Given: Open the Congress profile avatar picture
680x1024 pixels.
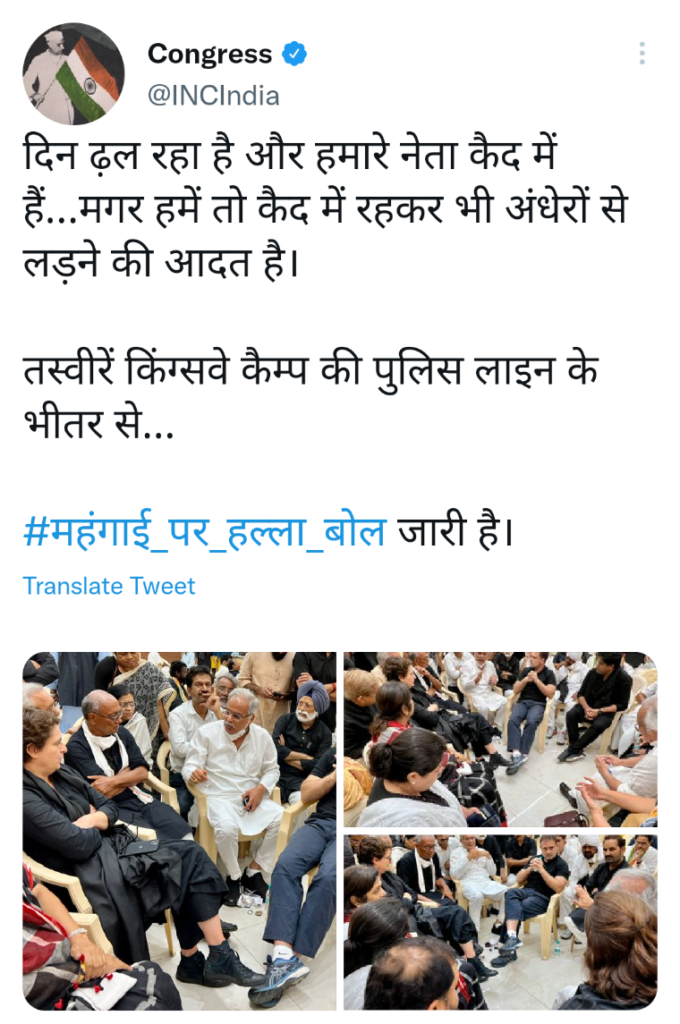Looking at the screenshot, I should coord(73,74).
